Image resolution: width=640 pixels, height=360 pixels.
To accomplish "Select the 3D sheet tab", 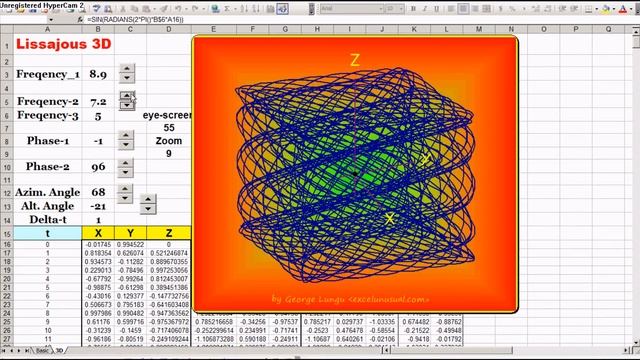I will (59, 351).
